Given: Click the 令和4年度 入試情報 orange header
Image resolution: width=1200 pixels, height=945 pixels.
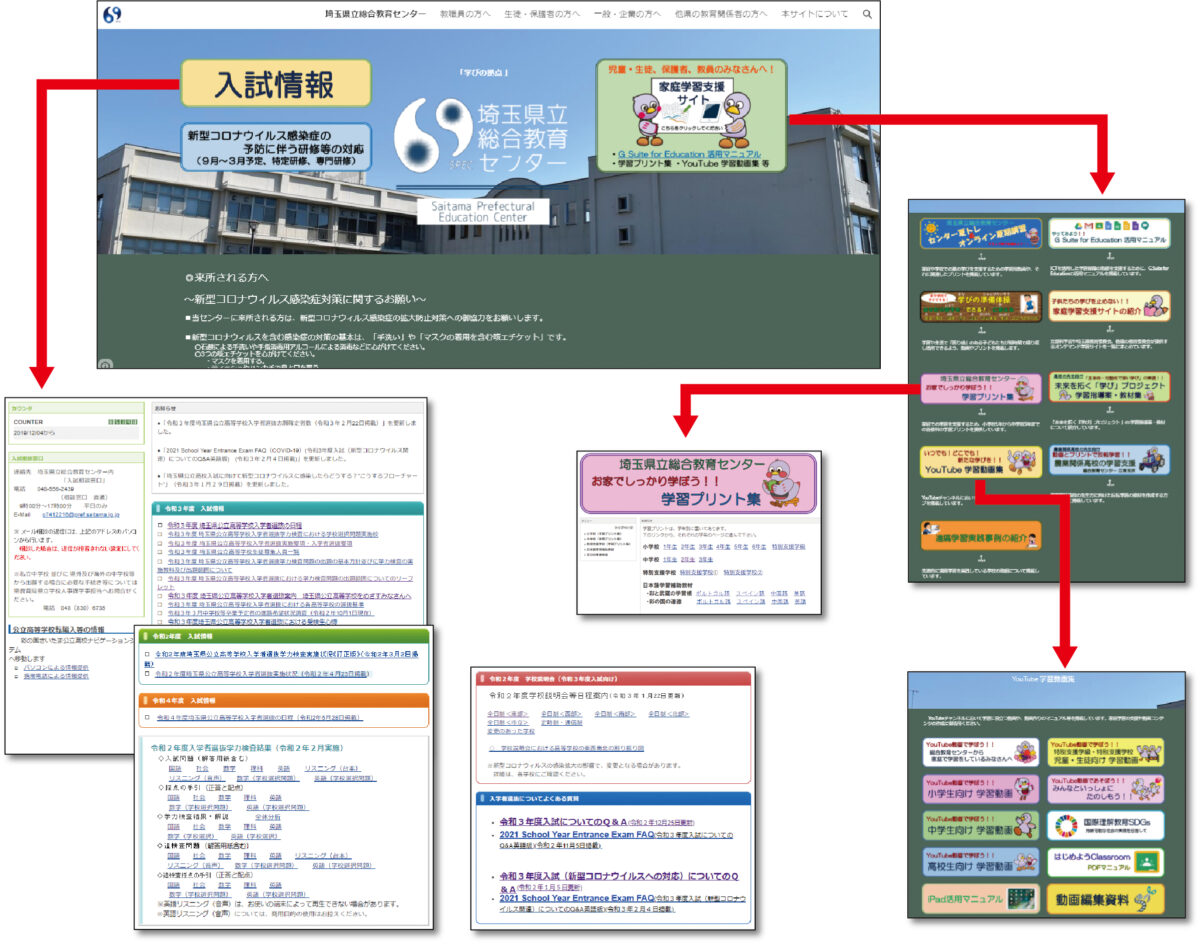Looking at the screenshot, I should [284, 700].
